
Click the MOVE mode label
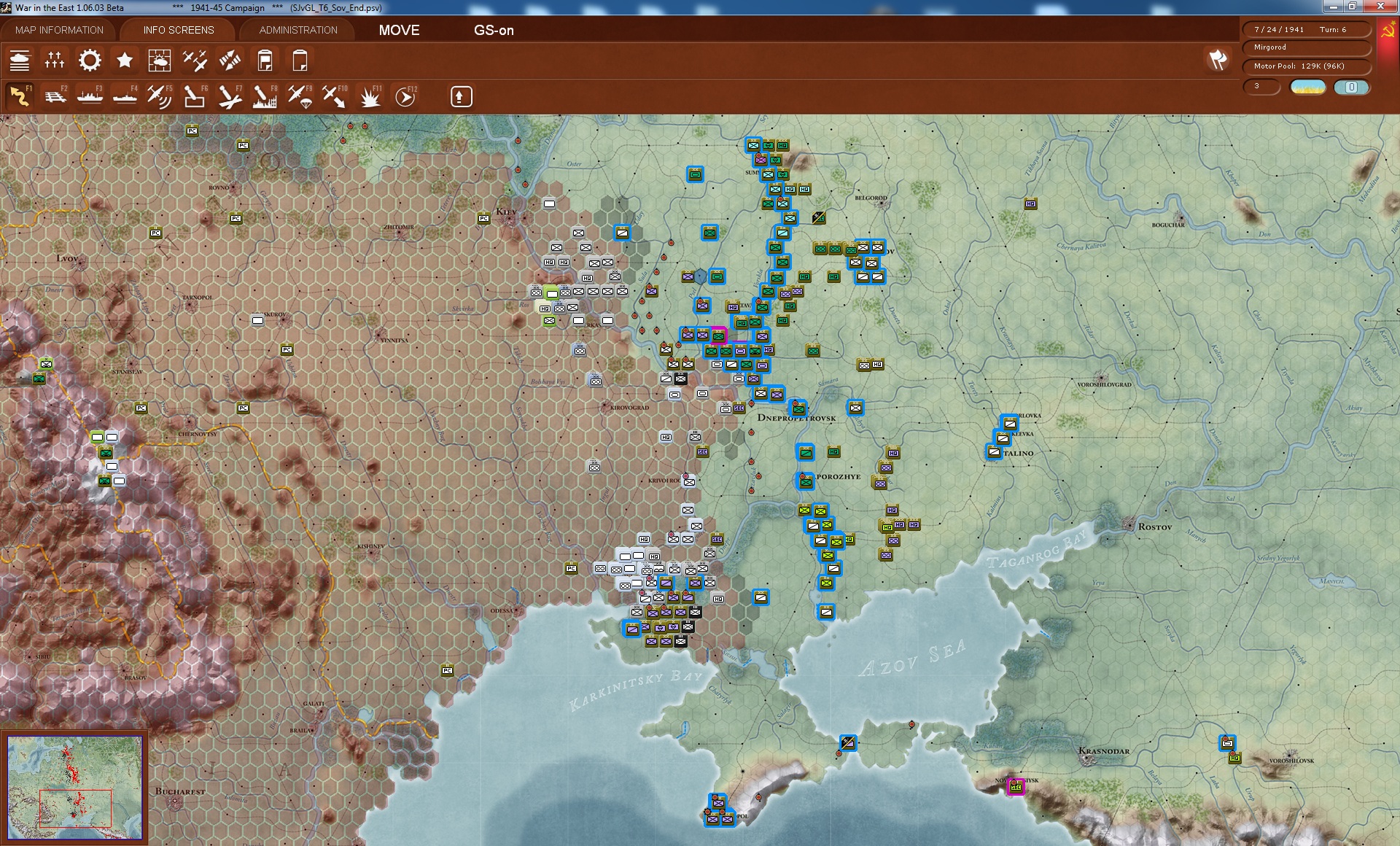pos(399,30)
